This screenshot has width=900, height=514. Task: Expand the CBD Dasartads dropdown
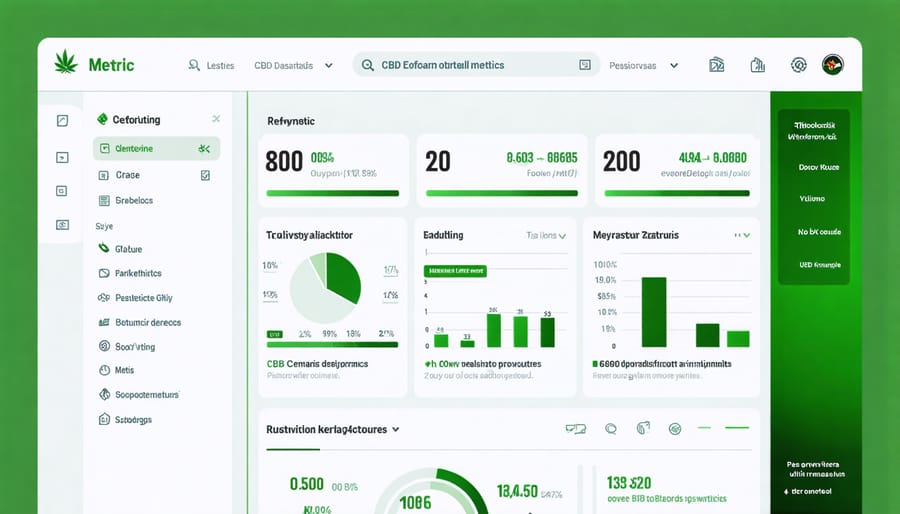point(326,65)
